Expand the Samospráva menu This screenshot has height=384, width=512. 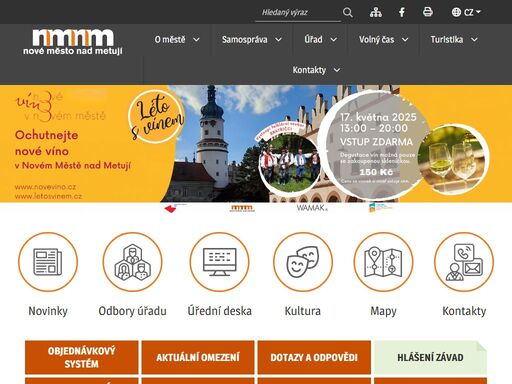[252, 40]
